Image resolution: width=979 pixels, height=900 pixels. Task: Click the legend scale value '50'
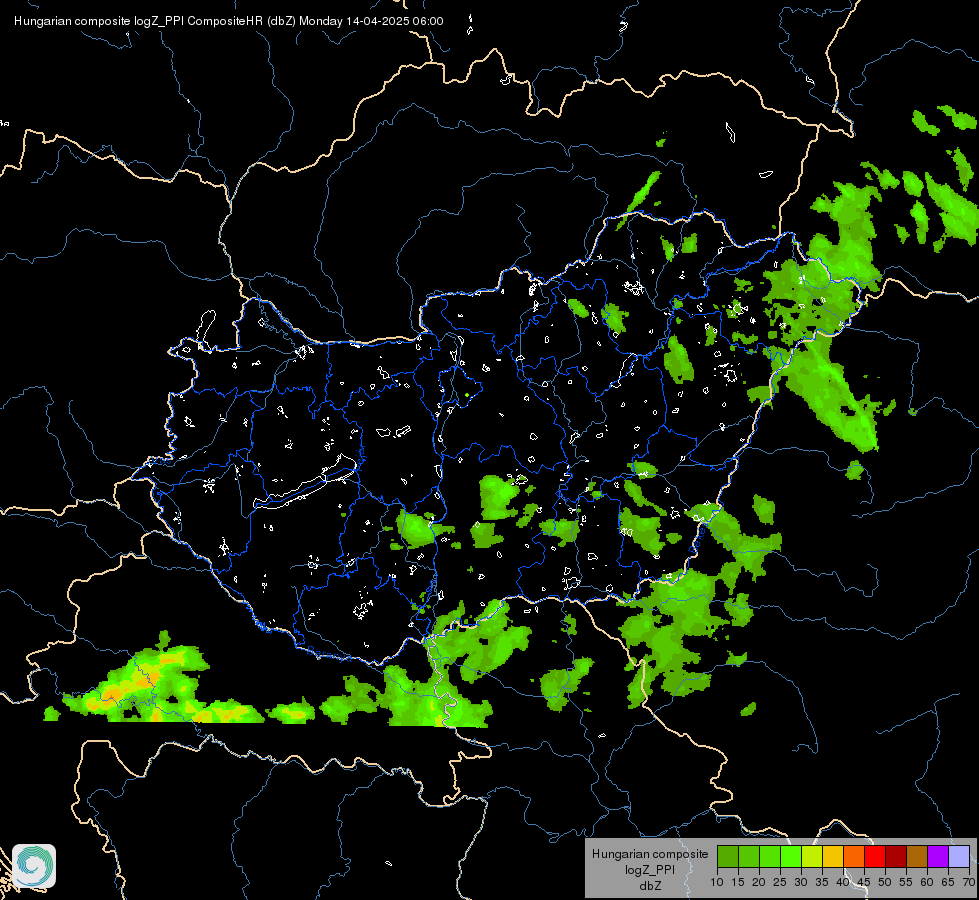coord(885,882)
